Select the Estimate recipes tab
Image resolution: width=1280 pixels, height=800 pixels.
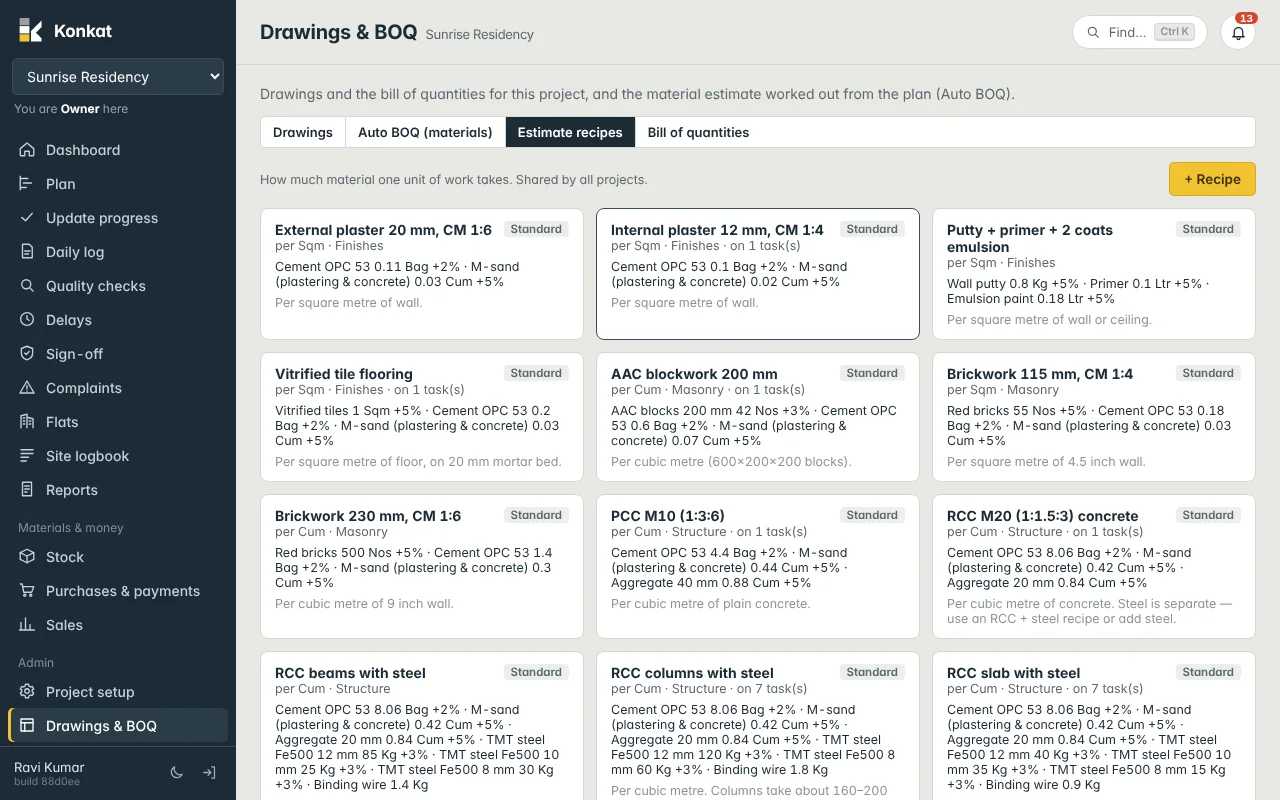coord(570,132)
